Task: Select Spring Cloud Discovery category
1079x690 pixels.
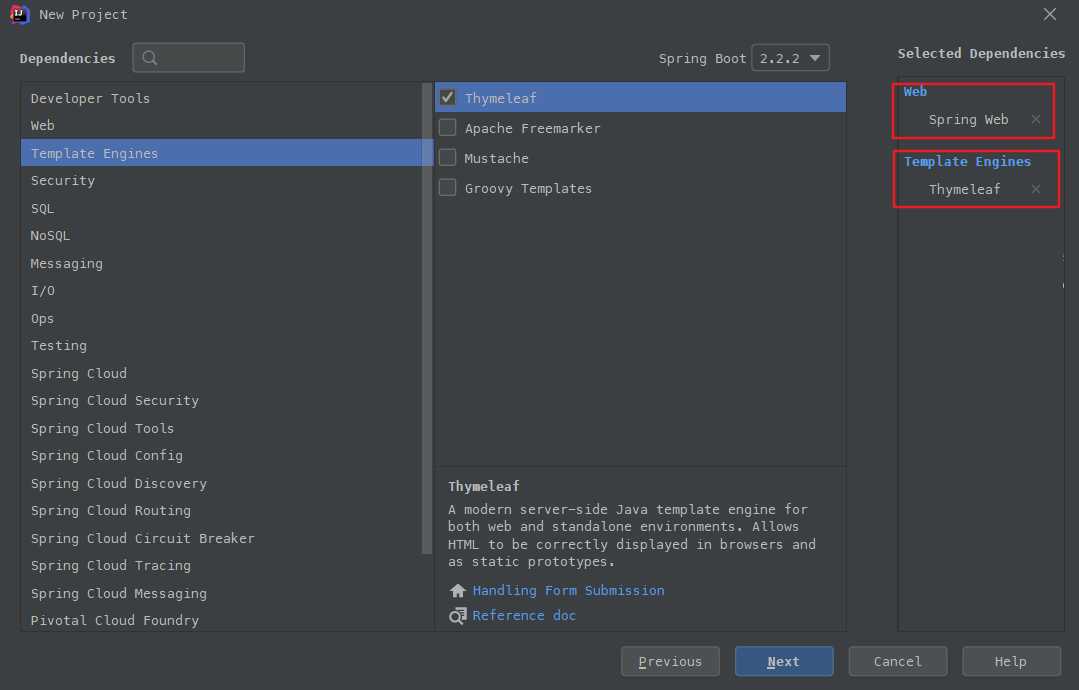Action: pyautogui.click(x=222, y=484)
